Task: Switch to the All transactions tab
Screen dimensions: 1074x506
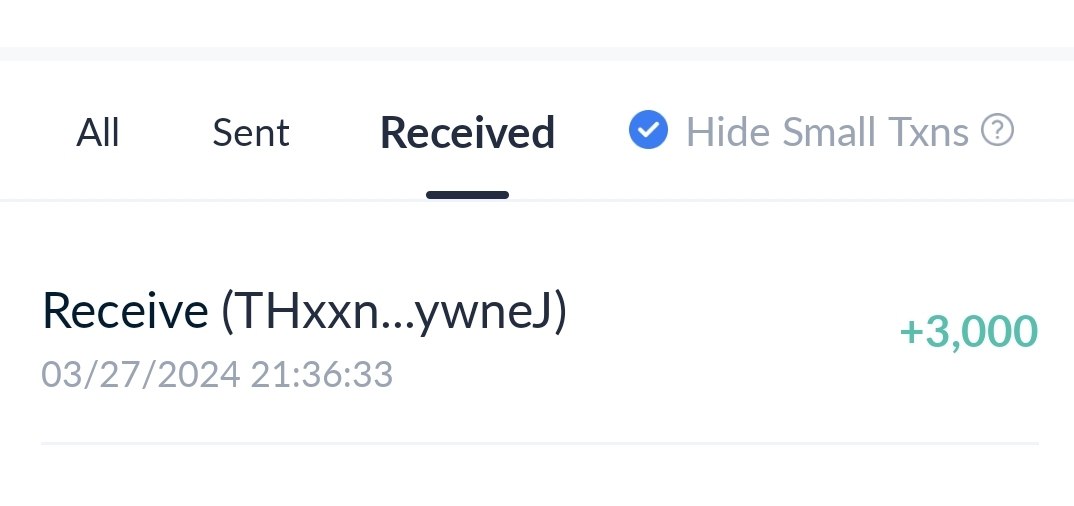Action: 97,132
